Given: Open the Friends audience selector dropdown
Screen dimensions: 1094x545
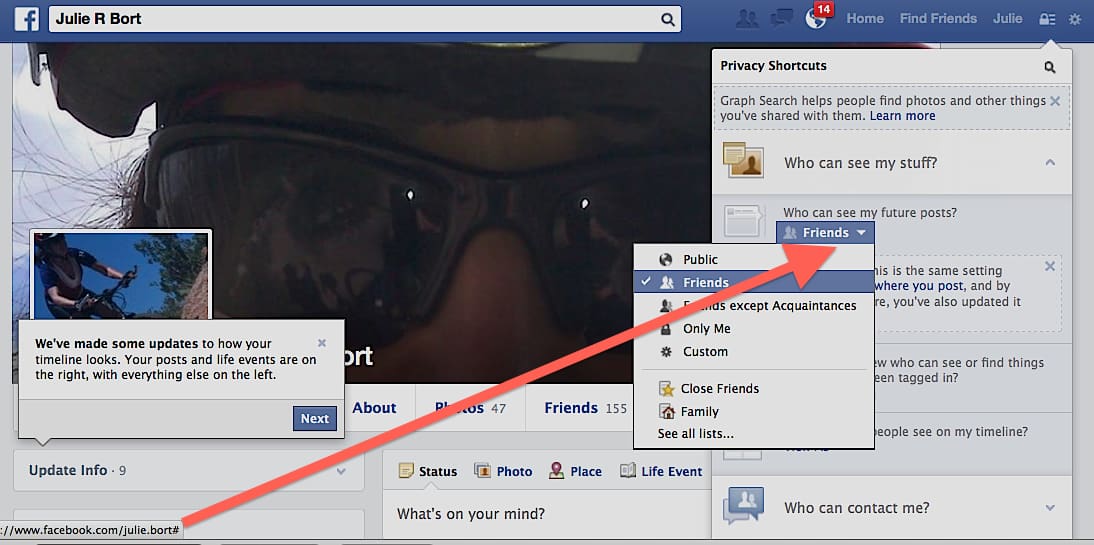Looking at the screenshot, I should 825,232.
